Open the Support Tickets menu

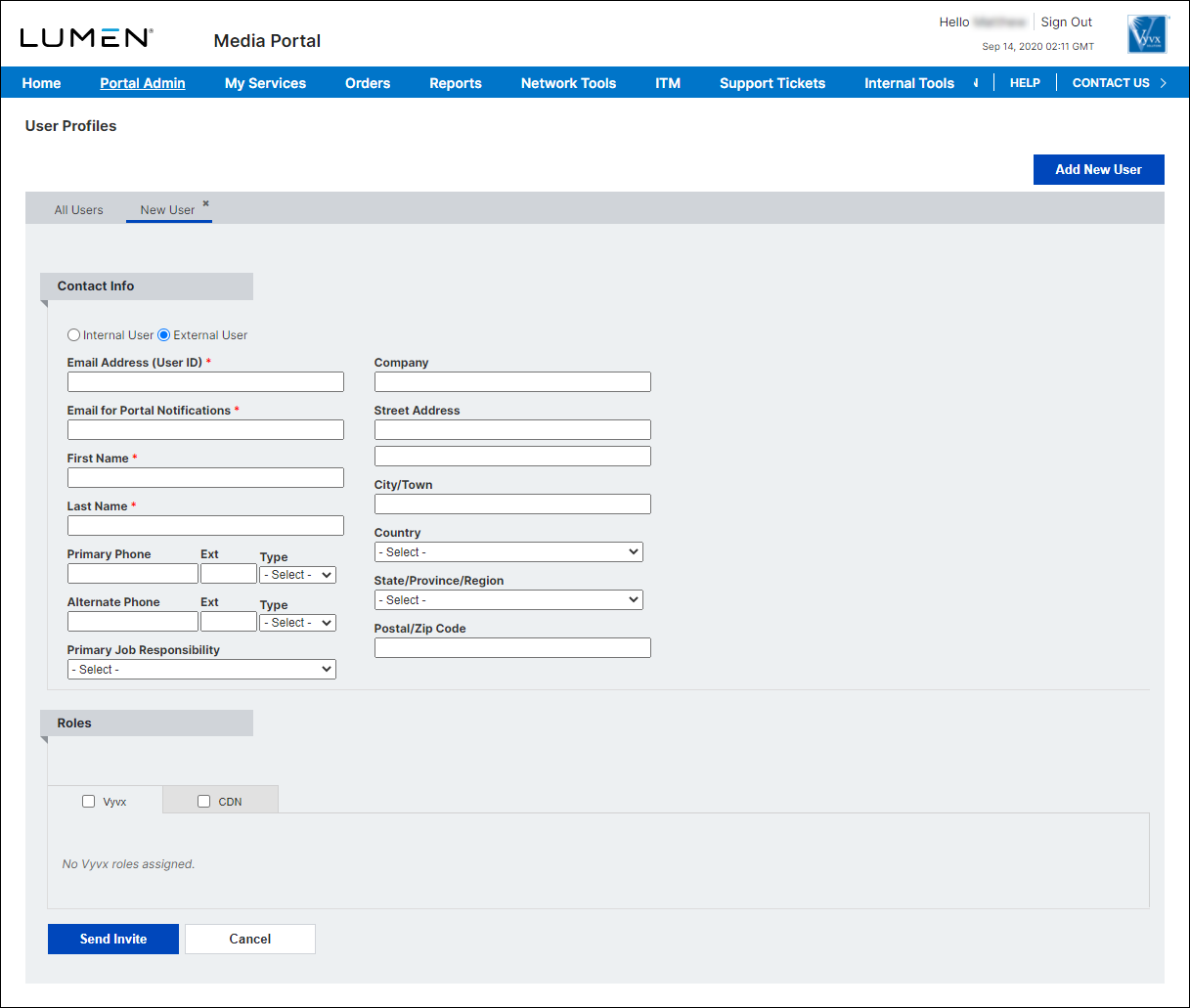click(x=772, y=83)
